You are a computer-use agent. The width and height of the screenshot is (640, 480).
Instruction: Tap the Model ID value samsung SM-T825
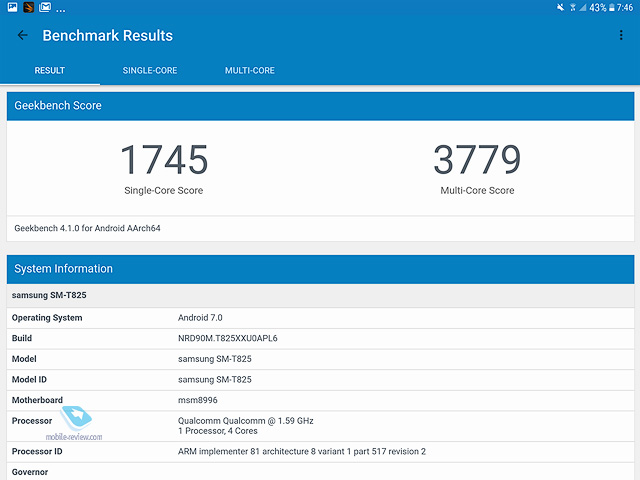pyautogui.click(x=215, y=380)
